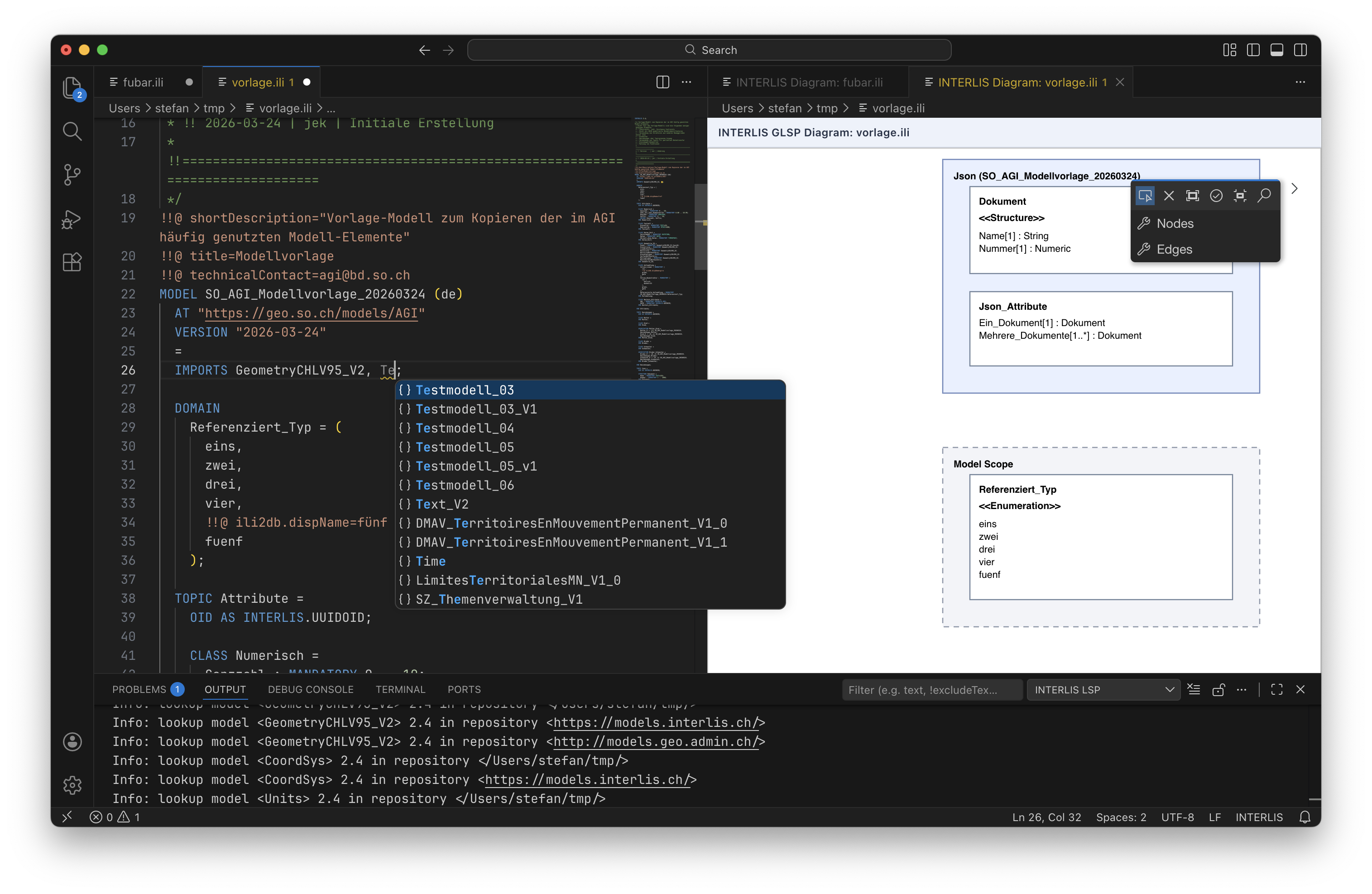The image size is (1372, 894).
Task: Split the editor to the right
Action: [x=662, y=82]
